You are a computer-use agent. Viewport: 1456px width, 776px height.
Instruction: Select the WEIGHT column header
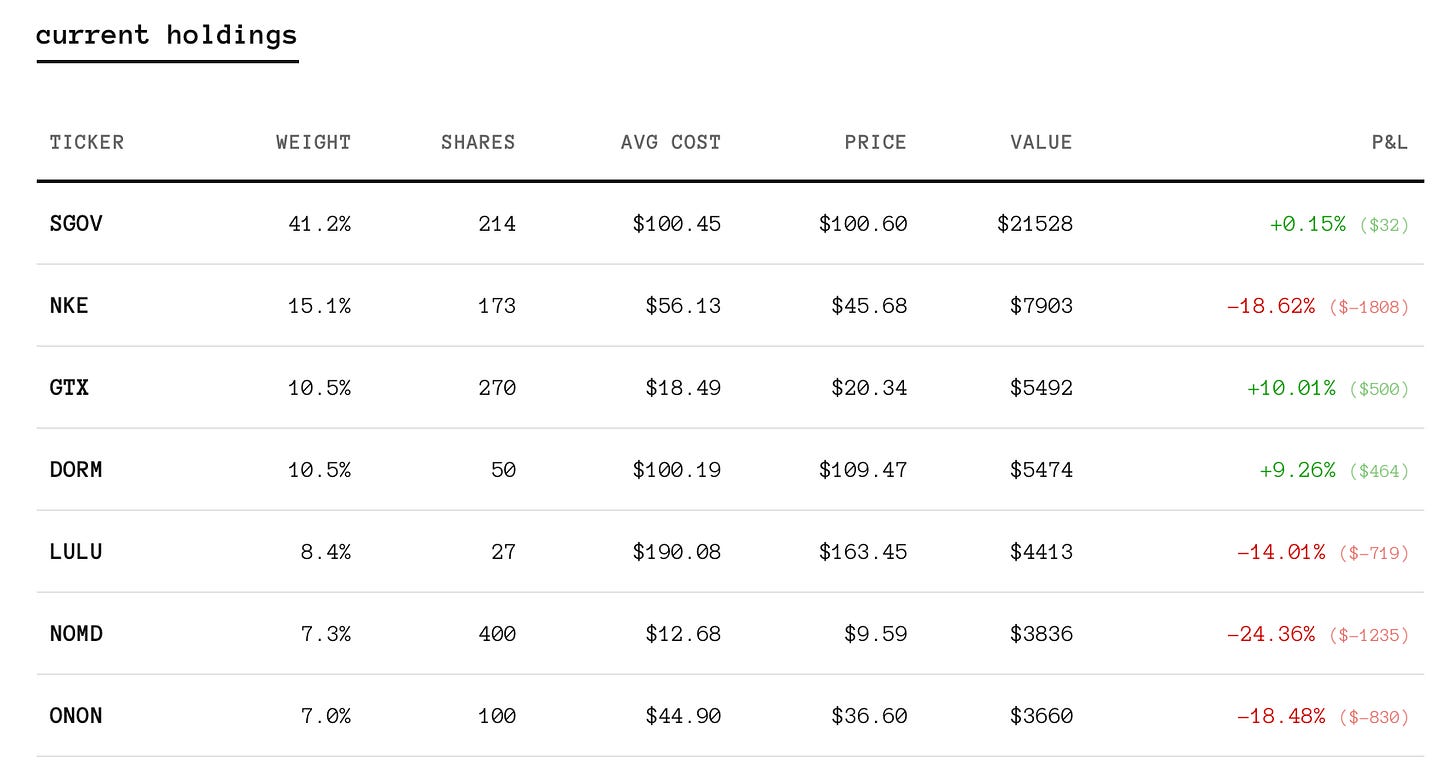314,142
